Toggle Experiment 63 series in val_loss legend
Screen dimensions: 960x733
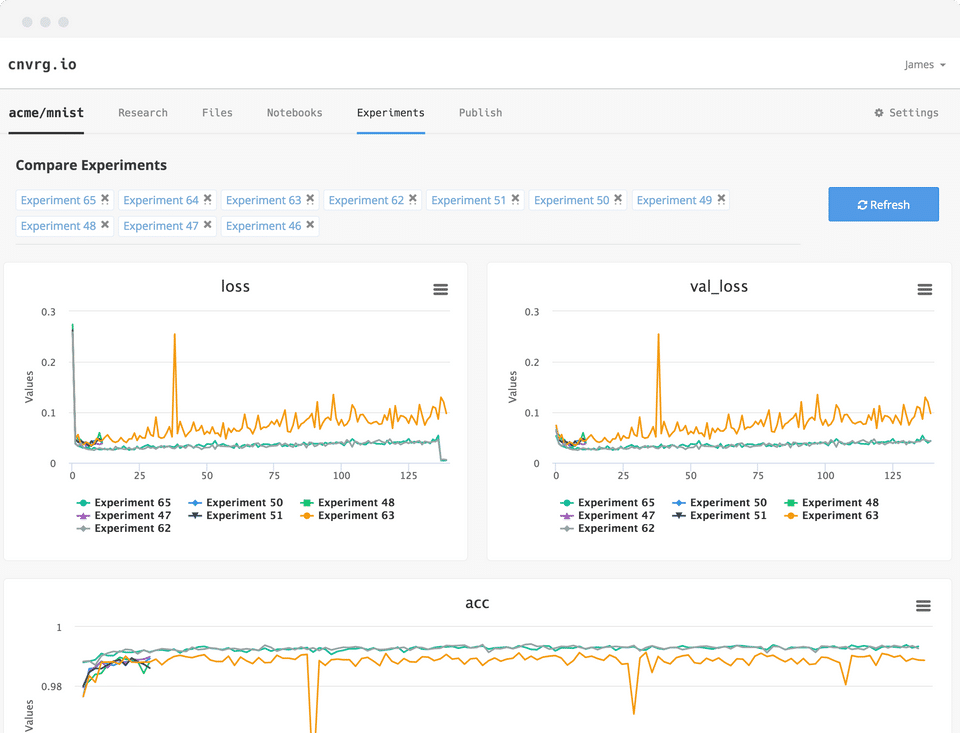point(831,516)
